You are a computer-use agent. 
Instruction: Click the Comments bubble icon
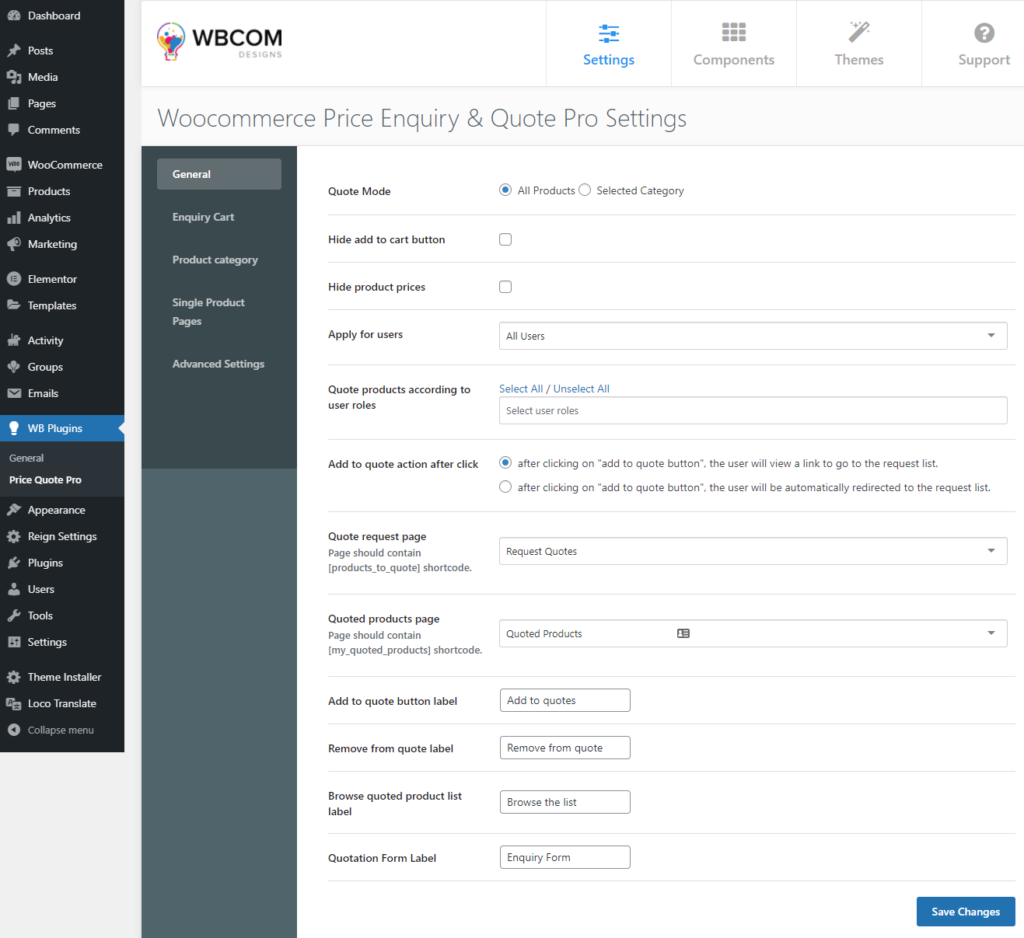click(14, 129)
